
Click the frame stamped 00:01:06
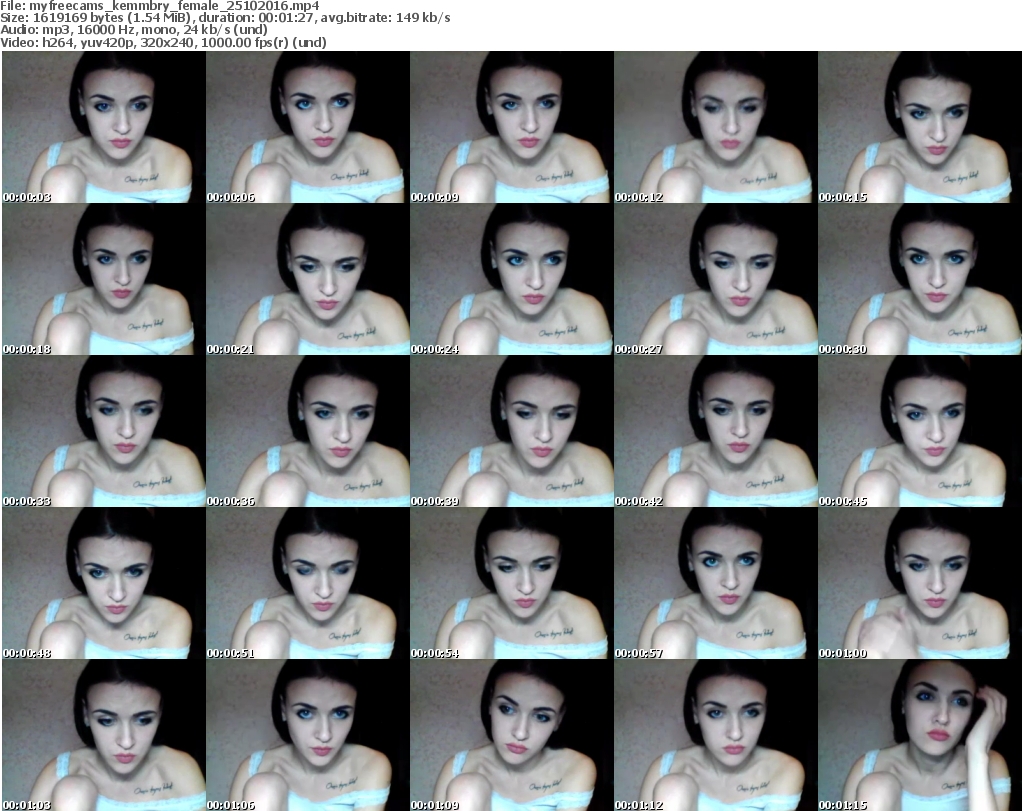pos(308,735)
